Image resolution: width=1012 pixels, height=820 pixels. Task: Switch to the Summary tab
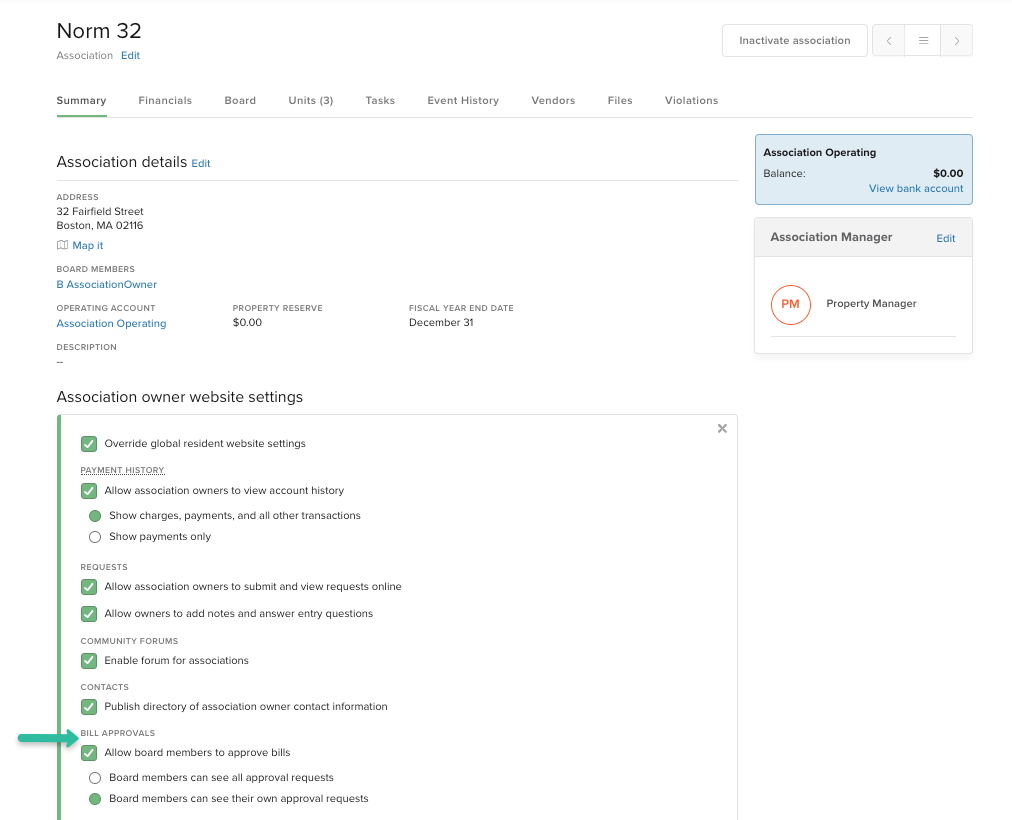(81, 101)
